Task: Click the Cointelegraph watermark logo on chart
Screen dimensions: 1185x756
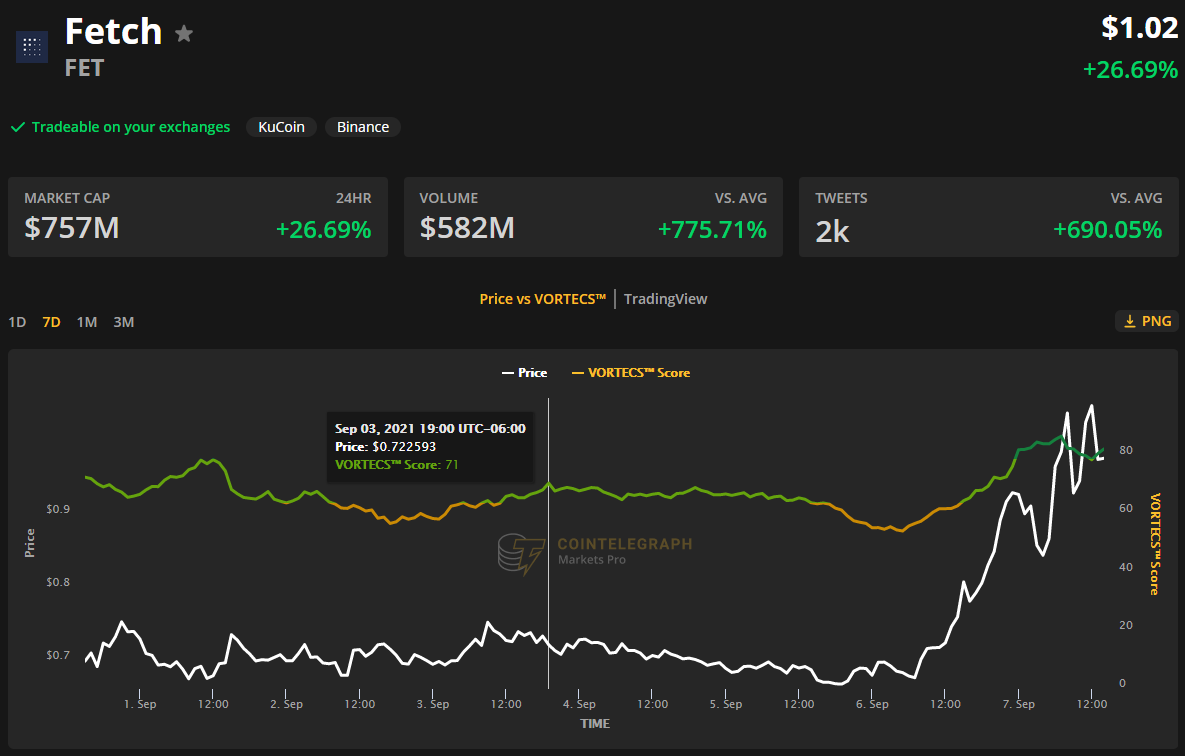Action: 521,554
